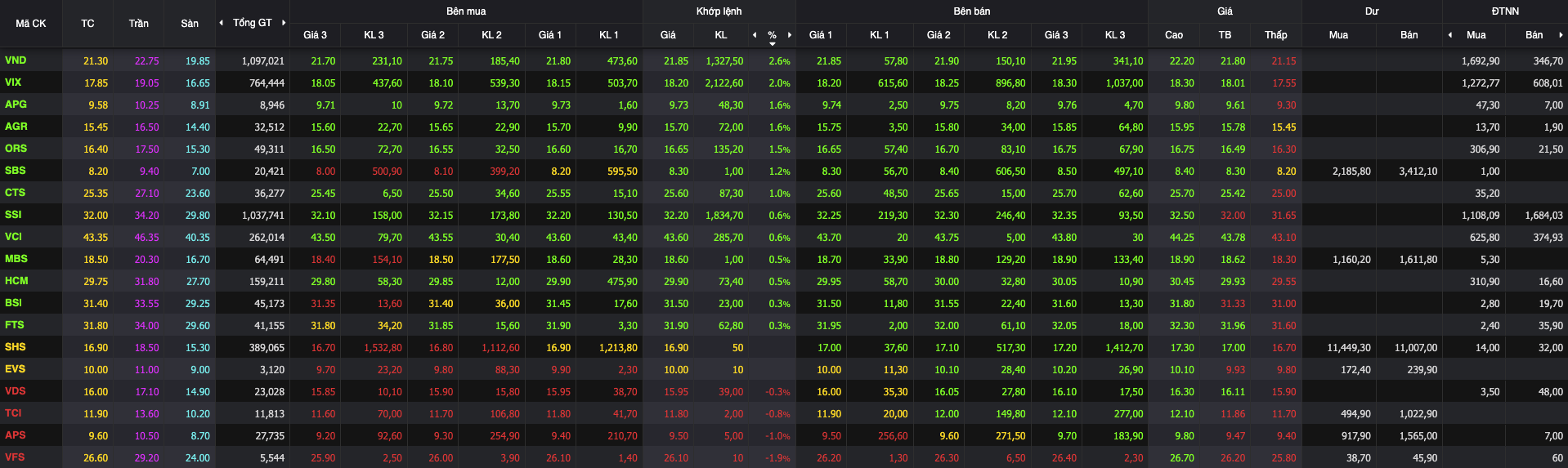Click the left arrow beside the % header
The width and height of the screenshot is (1568, 468).
(755, 35)
